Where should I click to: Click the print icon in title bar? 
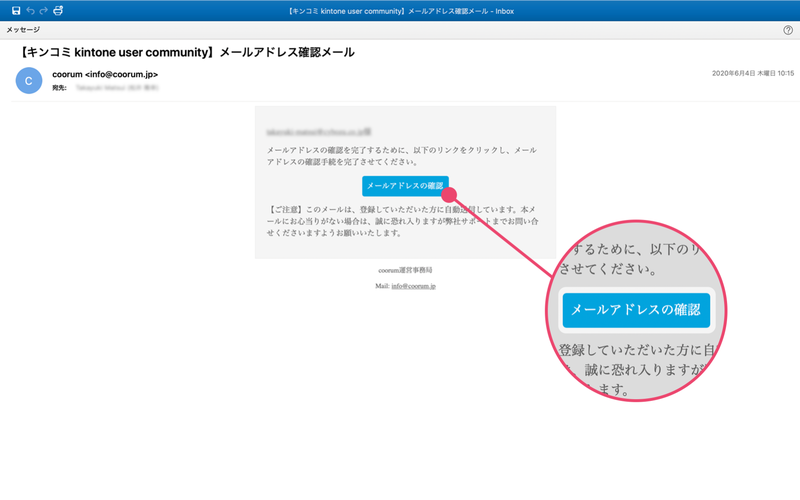58,10
